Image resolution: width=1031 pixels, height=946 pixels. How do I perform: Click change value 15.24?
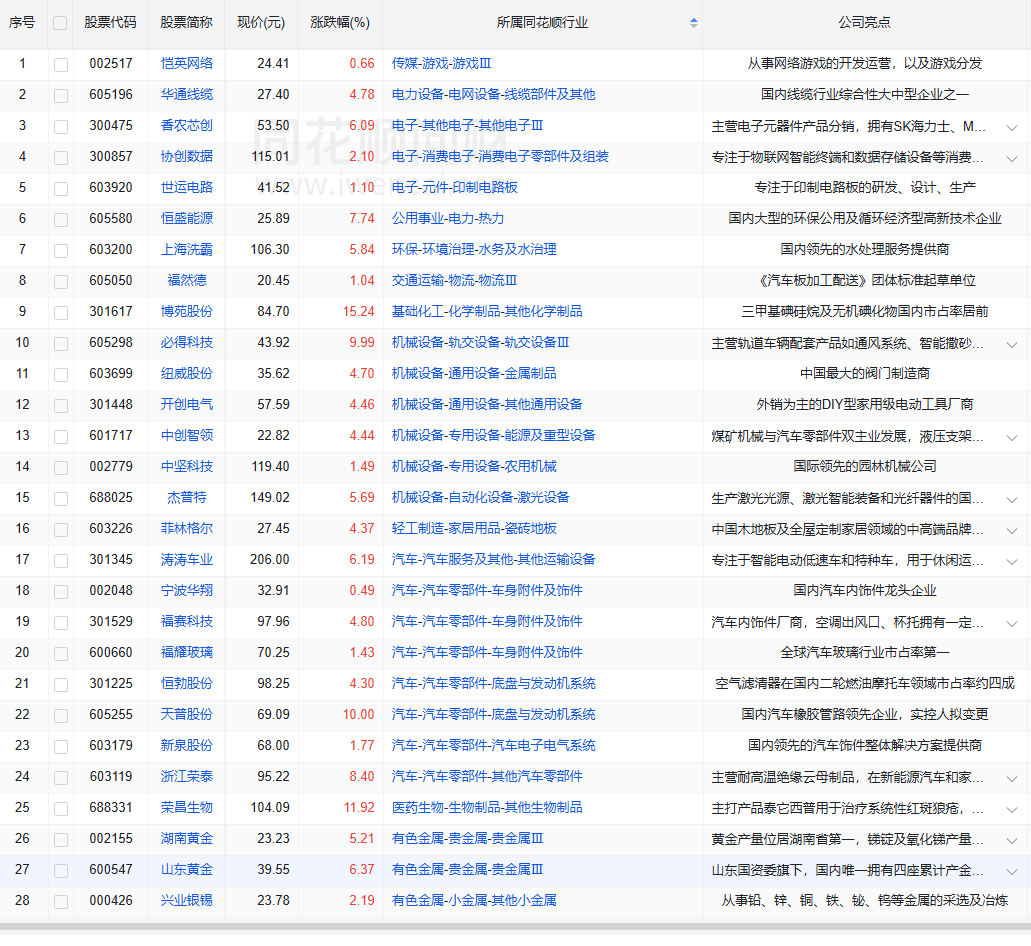pos(358,312)
